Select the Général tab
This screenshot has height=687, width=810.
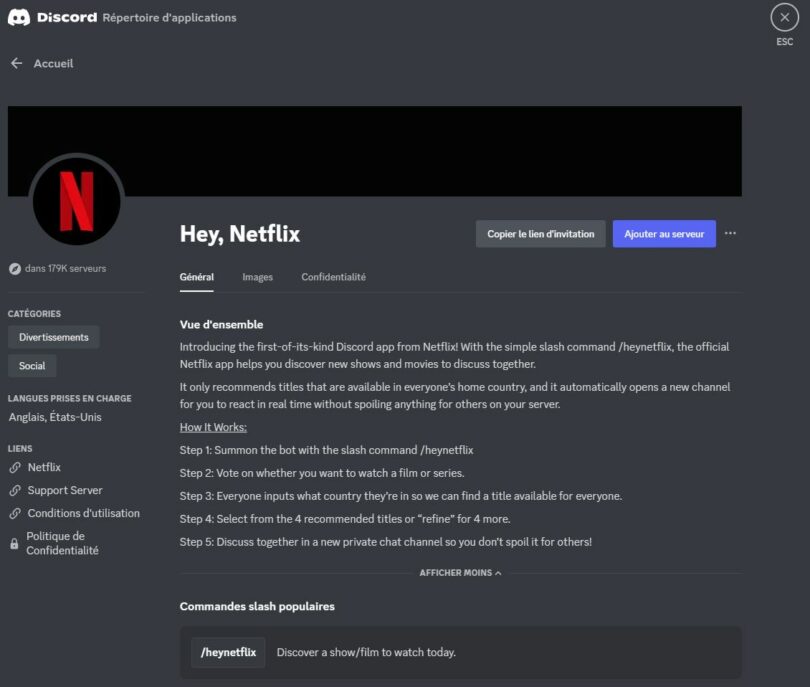pyautogui.click(x=196, y=277)
